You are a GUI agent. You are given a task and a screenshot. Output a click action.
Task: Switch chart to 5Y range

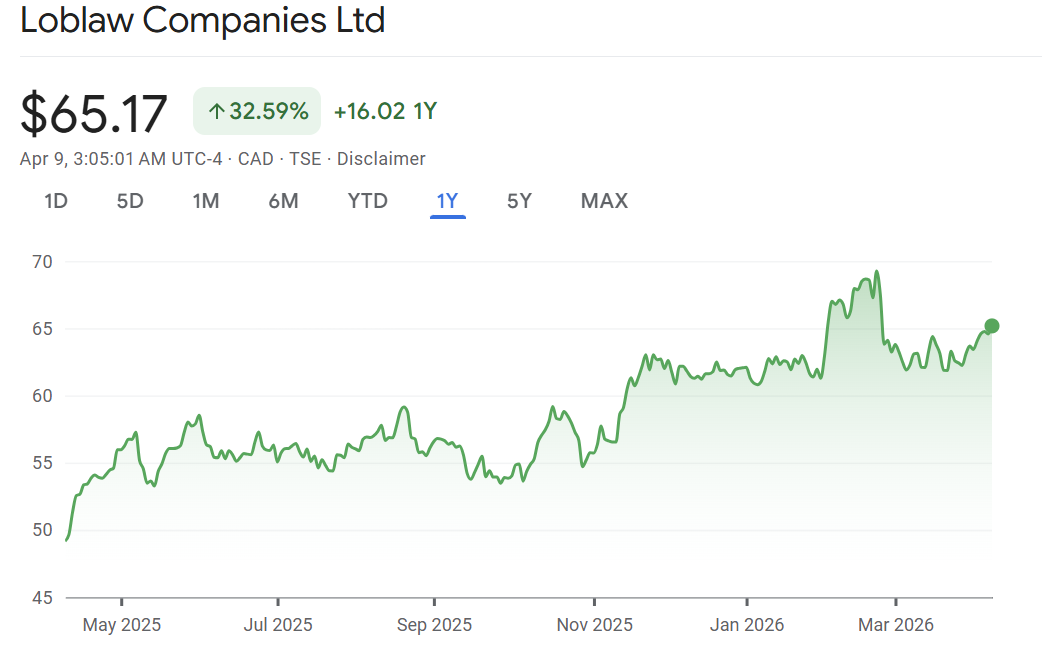519,201
